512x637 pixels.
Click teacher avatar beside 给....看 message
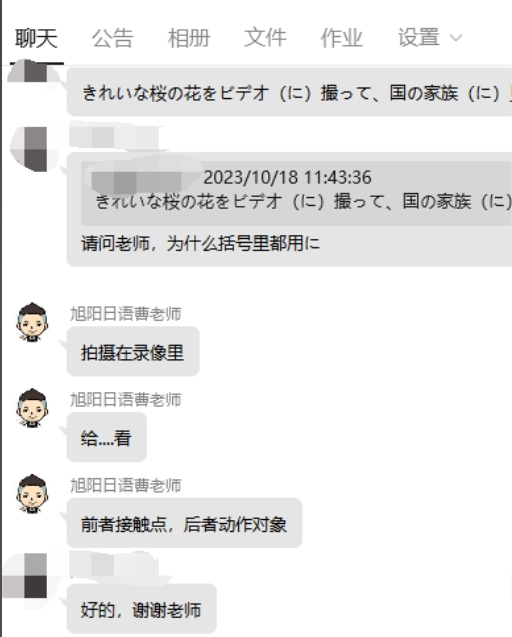pyautogui.click(x=32, y=408)
